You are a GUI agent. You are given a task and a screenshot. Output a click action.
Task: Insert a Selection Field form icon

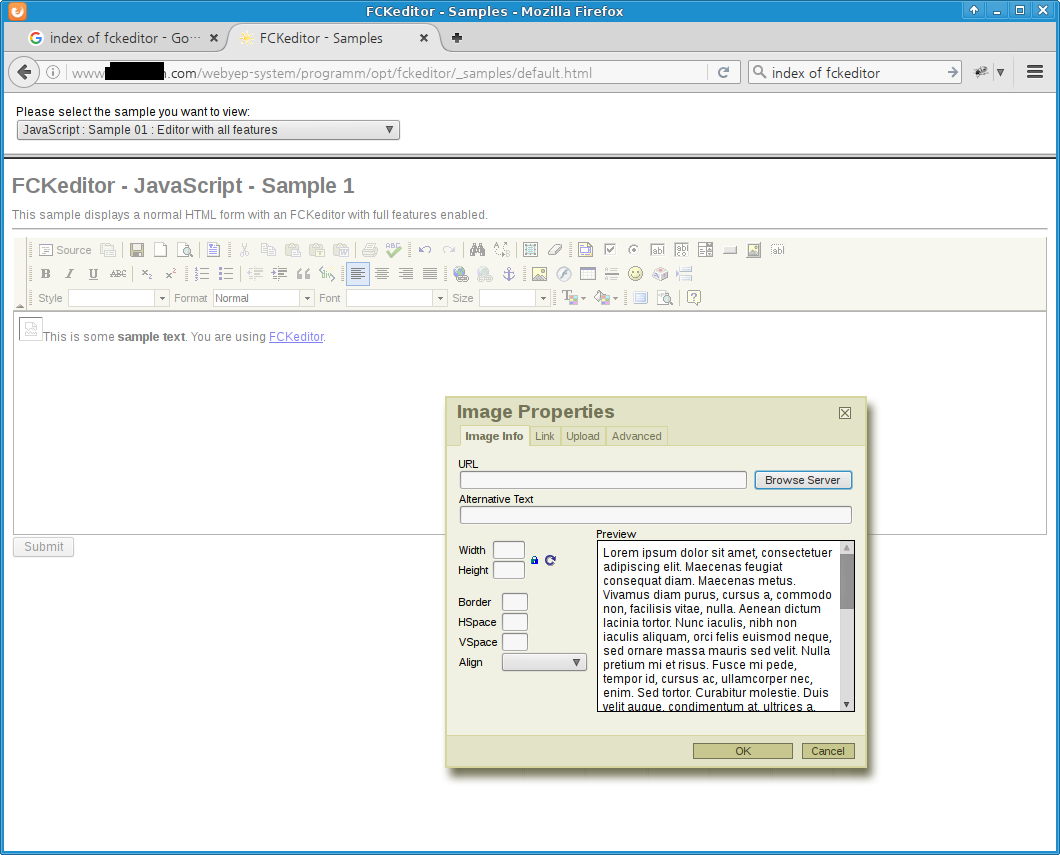click(x=706, y=250)
